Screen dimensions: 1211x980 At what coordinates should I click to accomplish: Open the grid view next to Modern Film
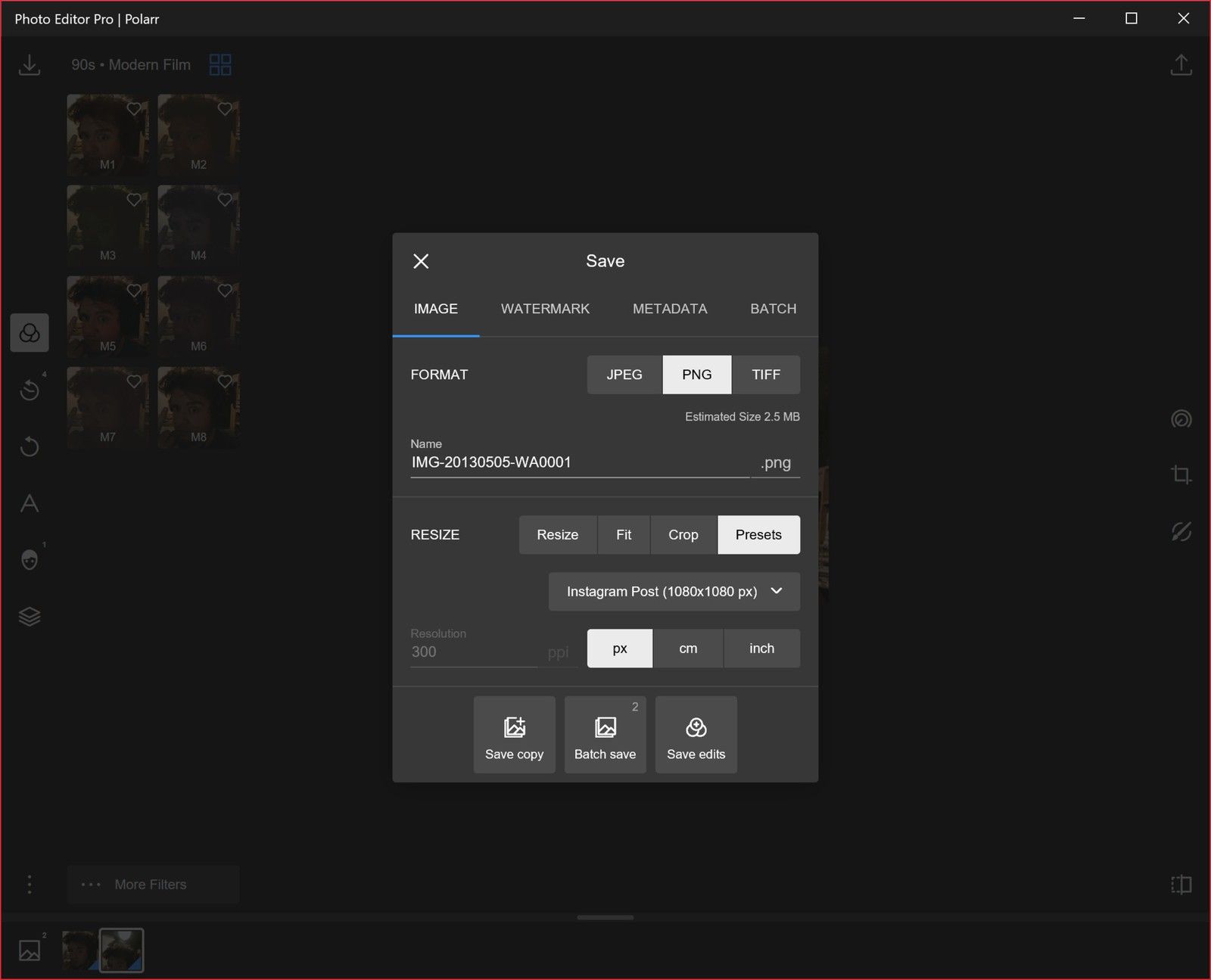click(220, 64)
